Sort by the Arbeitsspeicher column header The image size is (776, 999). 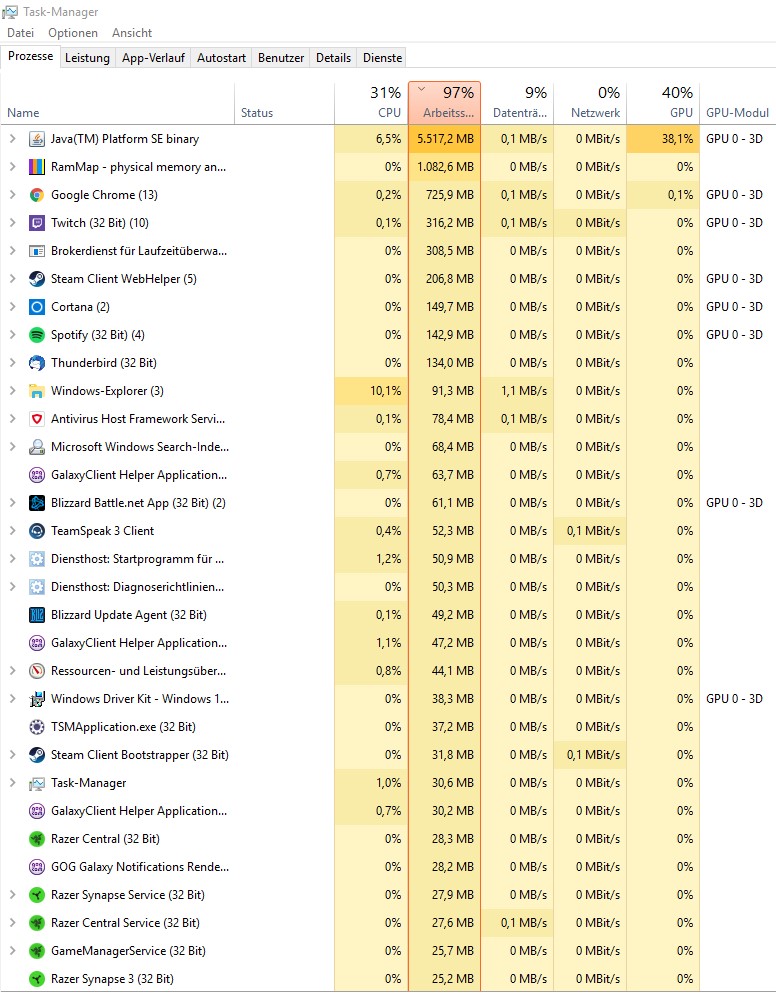pos(445,103)
